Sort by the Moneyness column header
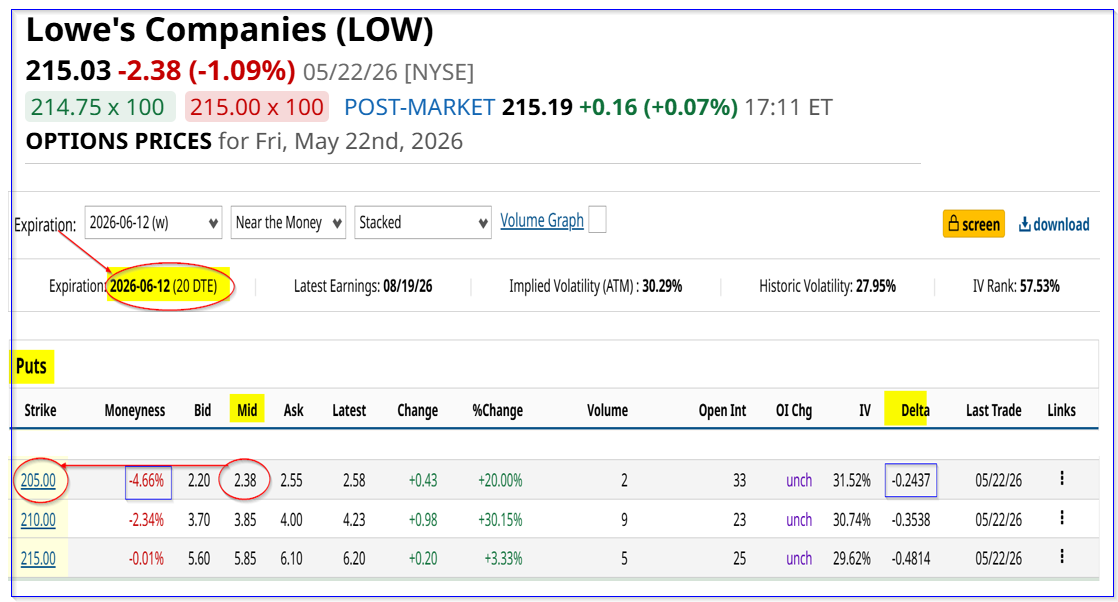This screenshot has height=602, width=1118. [x=135, y=410]
